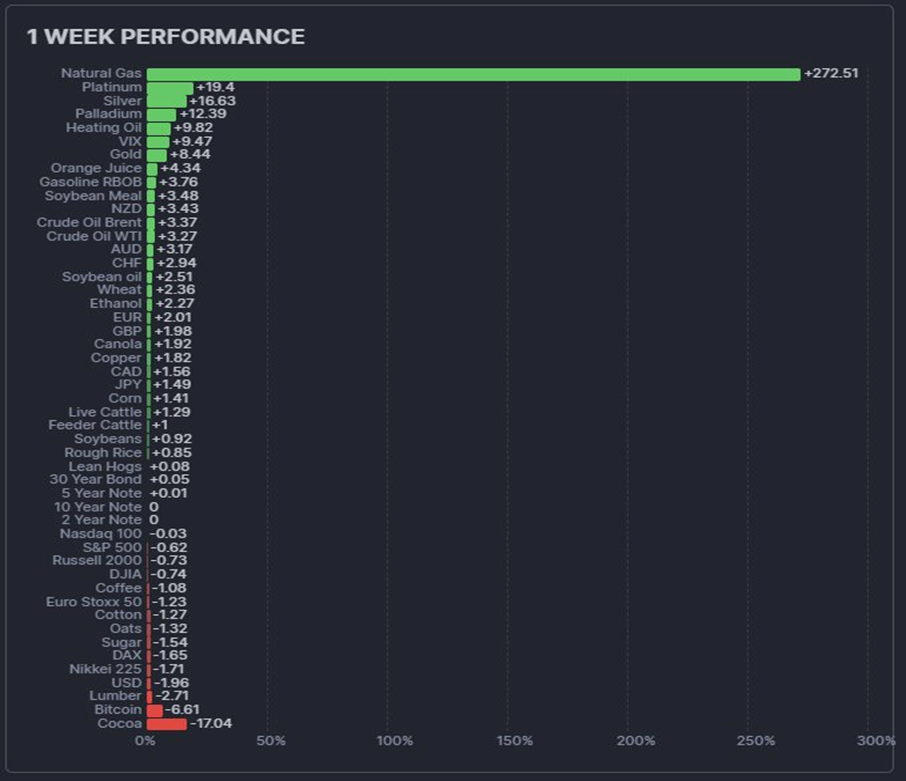
Task: Click the Crude Oil Brent label
Action: 89,222
